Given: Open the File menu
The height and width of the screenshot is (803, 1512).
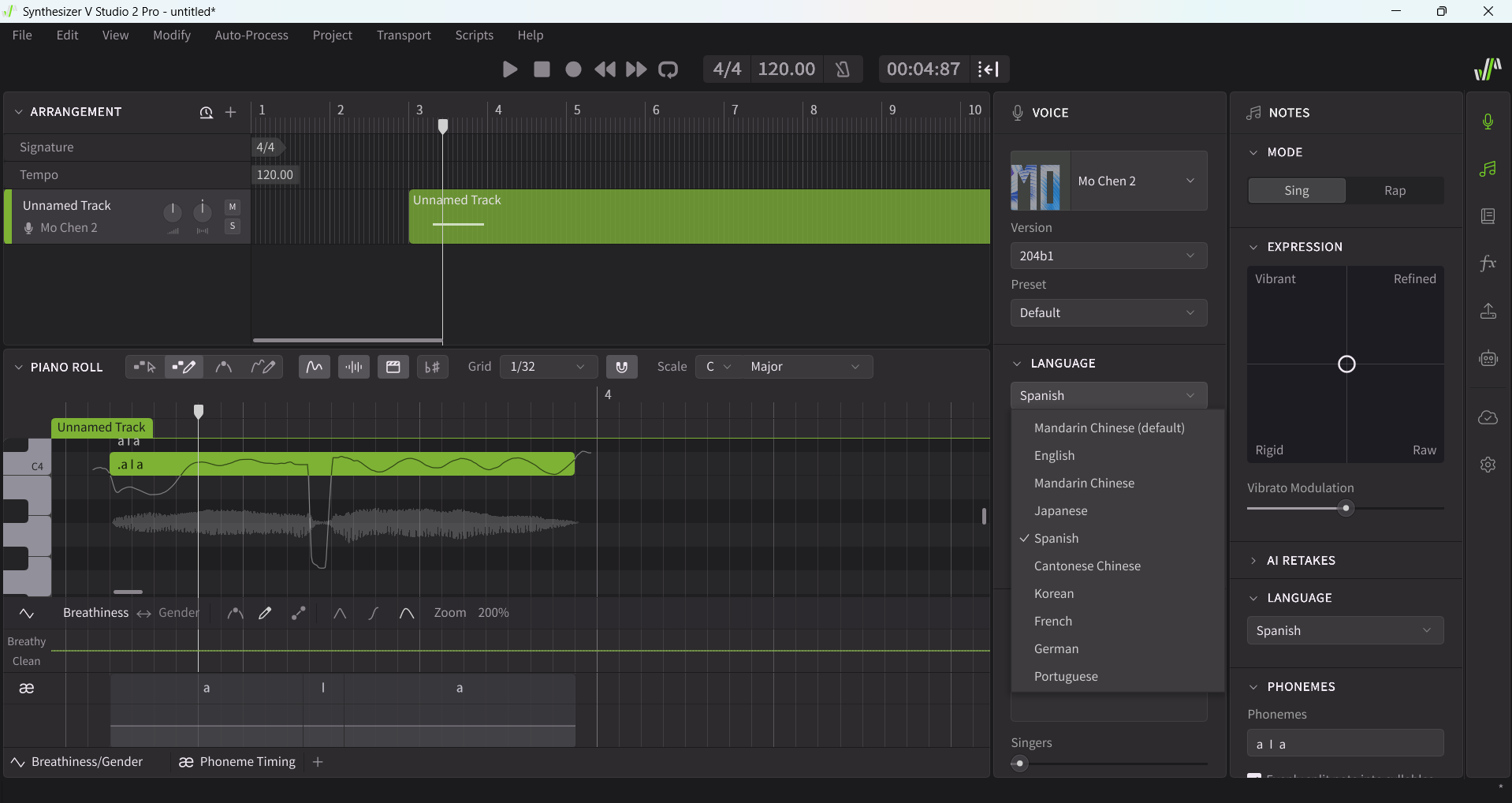Looking at the screenshot, I should point(22,35).
